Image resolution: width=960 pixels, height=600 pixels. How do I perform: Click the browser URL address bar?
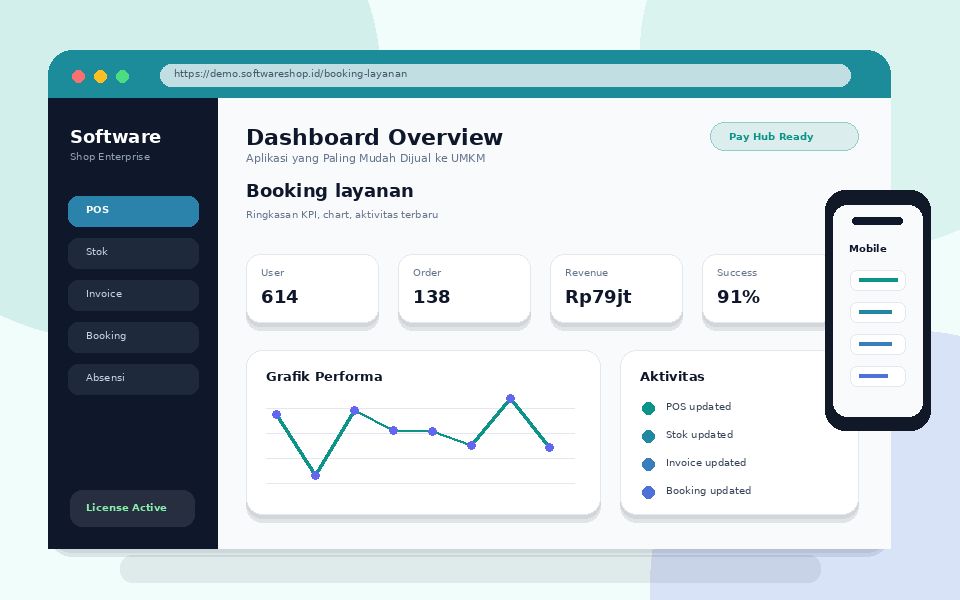click(x=505, y=75)
